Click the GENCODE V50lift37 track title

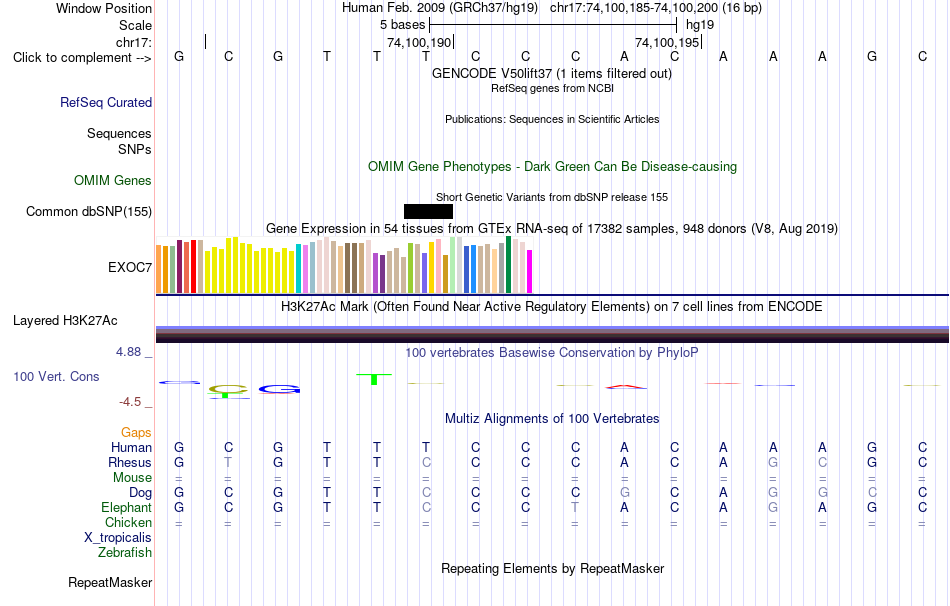[x=552, y=73]
